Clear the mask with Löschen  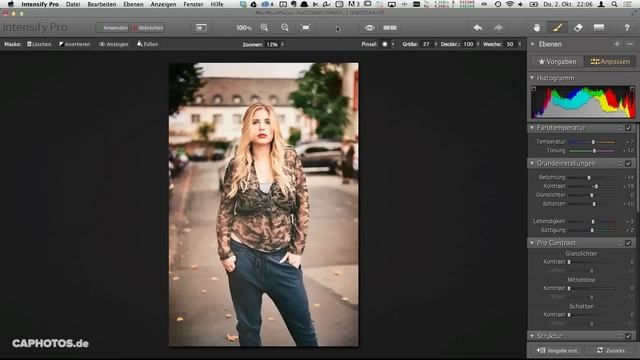point(39,44)
